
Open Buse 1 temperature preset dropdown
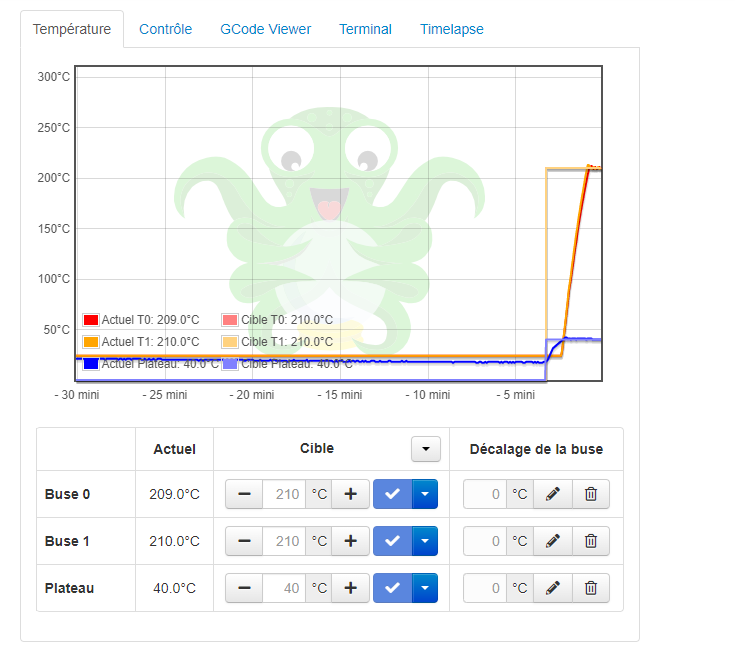425,541
